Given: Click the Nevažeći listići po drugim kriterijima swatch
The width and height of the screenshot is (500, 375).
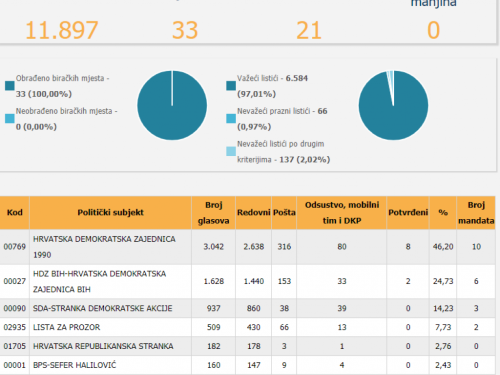Looking at the screenshot, I should pyautogui.click(x=231, y=151).
